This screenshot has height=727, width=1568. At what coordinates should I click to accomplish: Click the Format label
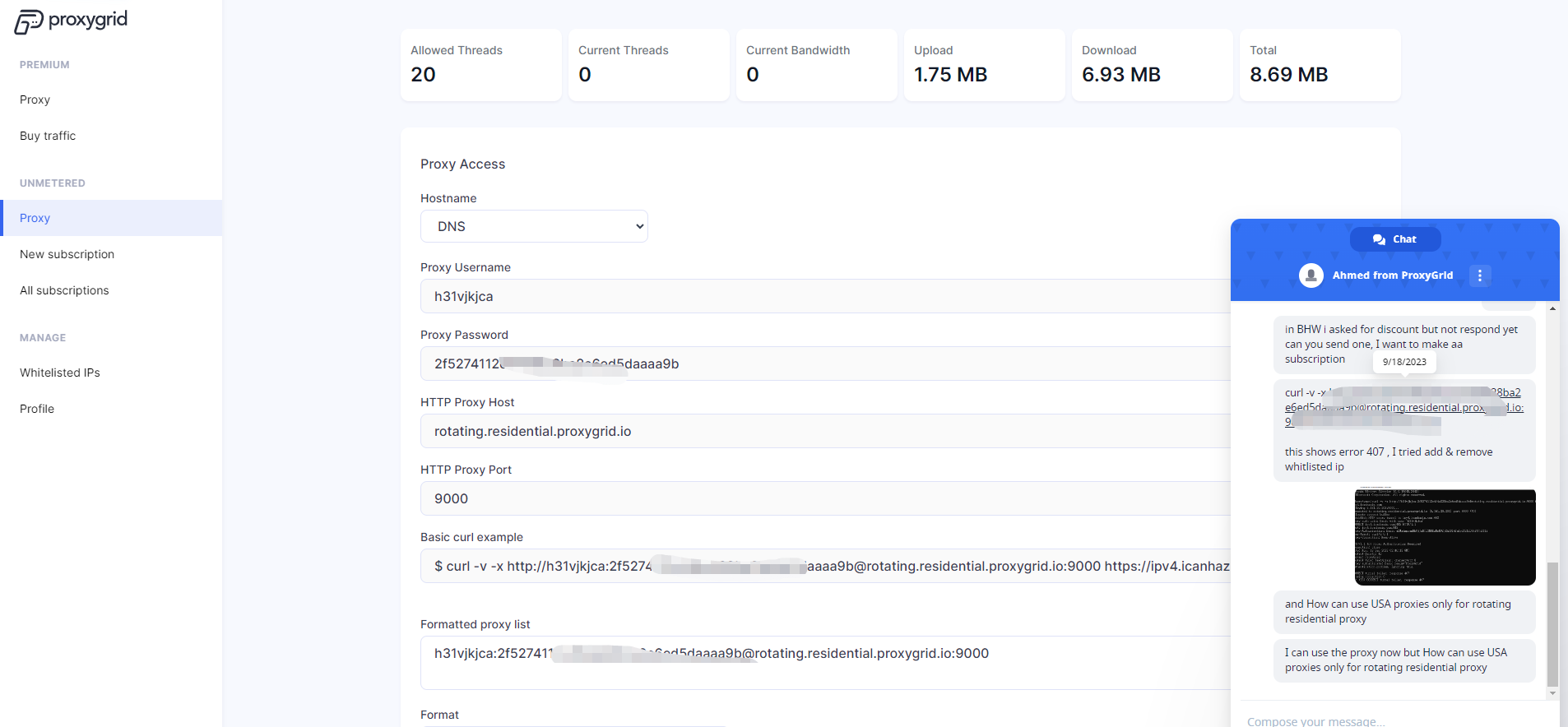pos(439,715)
